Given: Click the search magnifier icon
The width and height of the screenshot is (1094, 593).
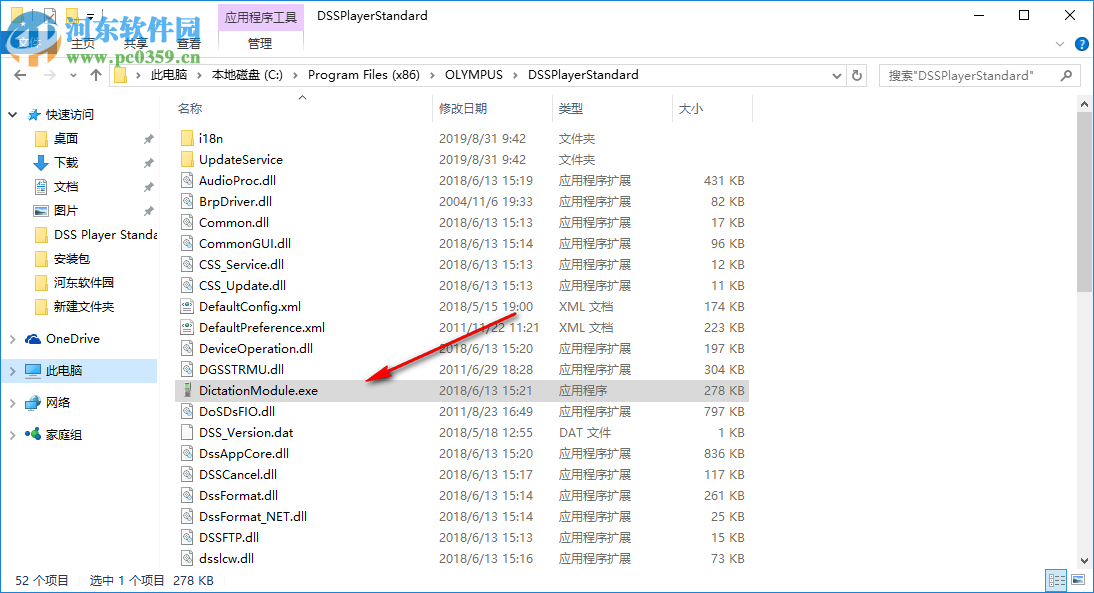Looking at the screenshot, I should pyautogui.click(x=1066, y=74).
